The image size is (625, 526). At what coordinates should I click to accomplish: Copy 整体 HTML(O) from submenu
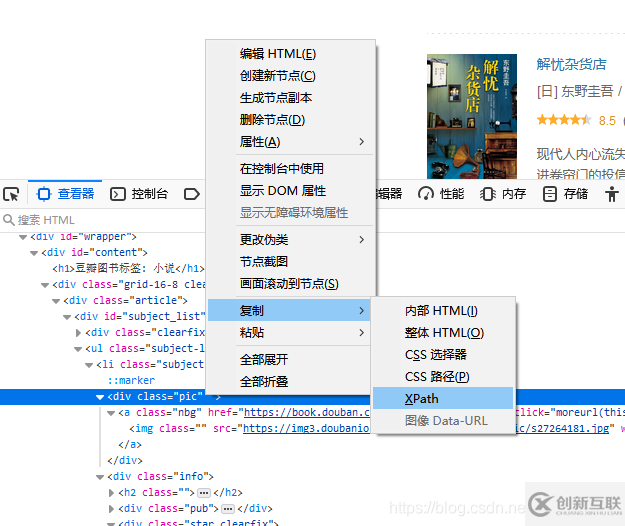(444, 332)
